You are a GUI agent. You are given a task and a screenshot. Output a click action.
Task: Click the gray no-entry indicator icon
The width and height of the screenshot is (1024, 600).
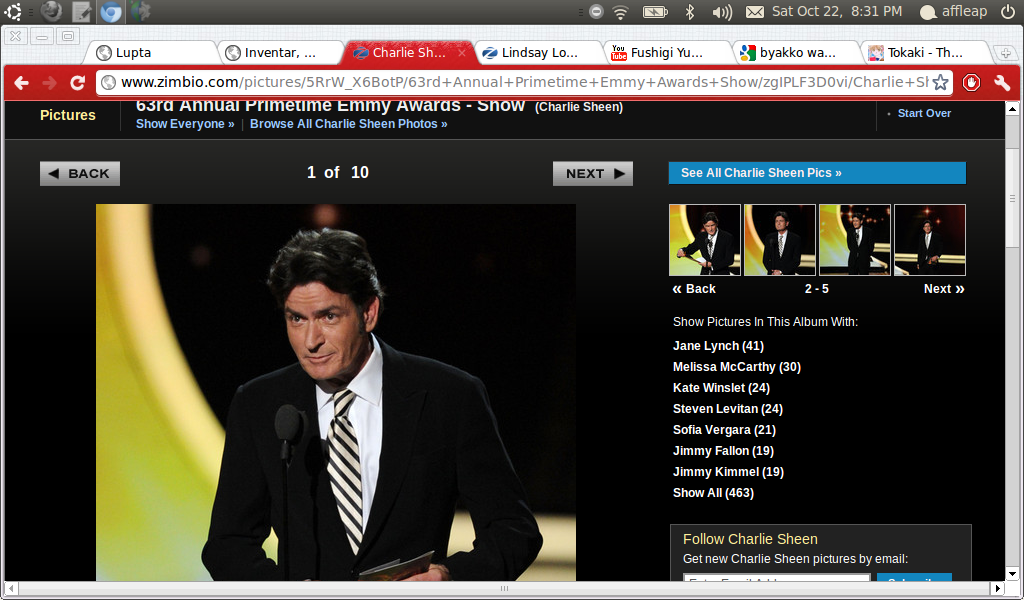pos(596,11)
